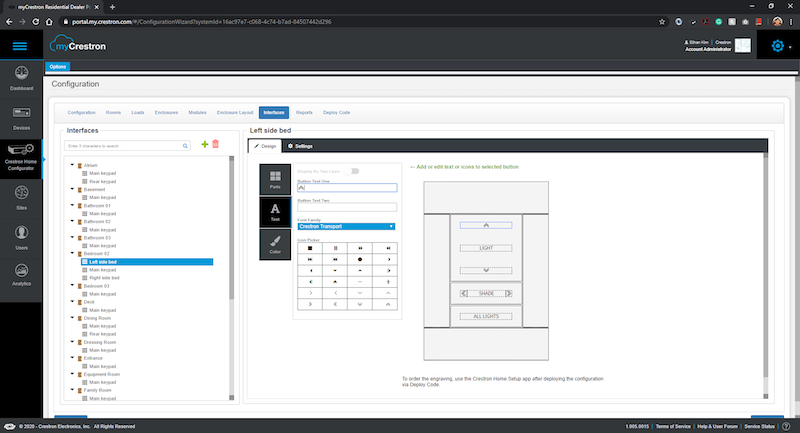The image size is (800, 433).
Task: Click the green plus add interface icon
Action: pos(205,144)
